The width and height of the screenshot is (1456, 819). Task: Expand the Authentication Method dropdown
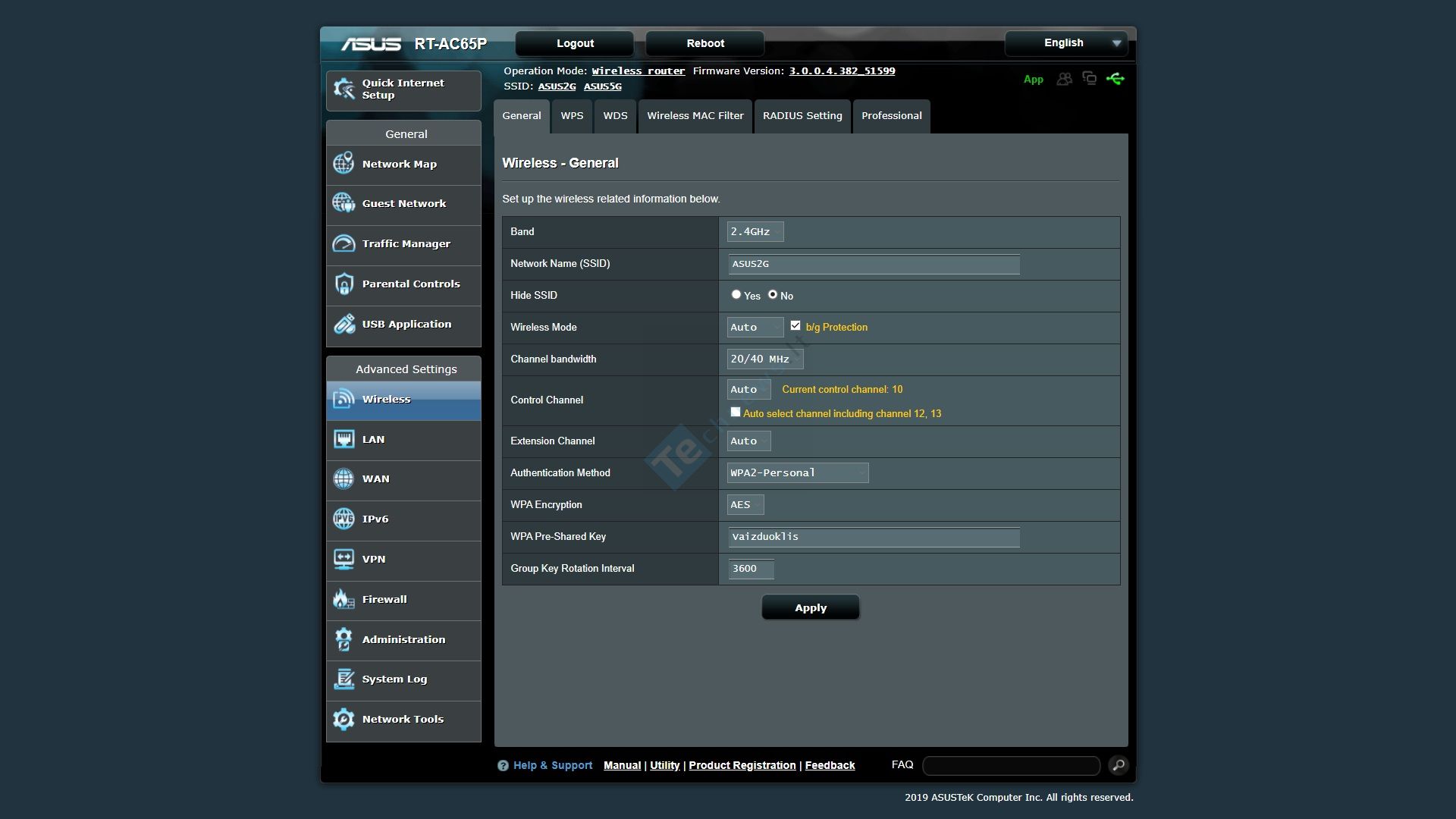[797, 473]
